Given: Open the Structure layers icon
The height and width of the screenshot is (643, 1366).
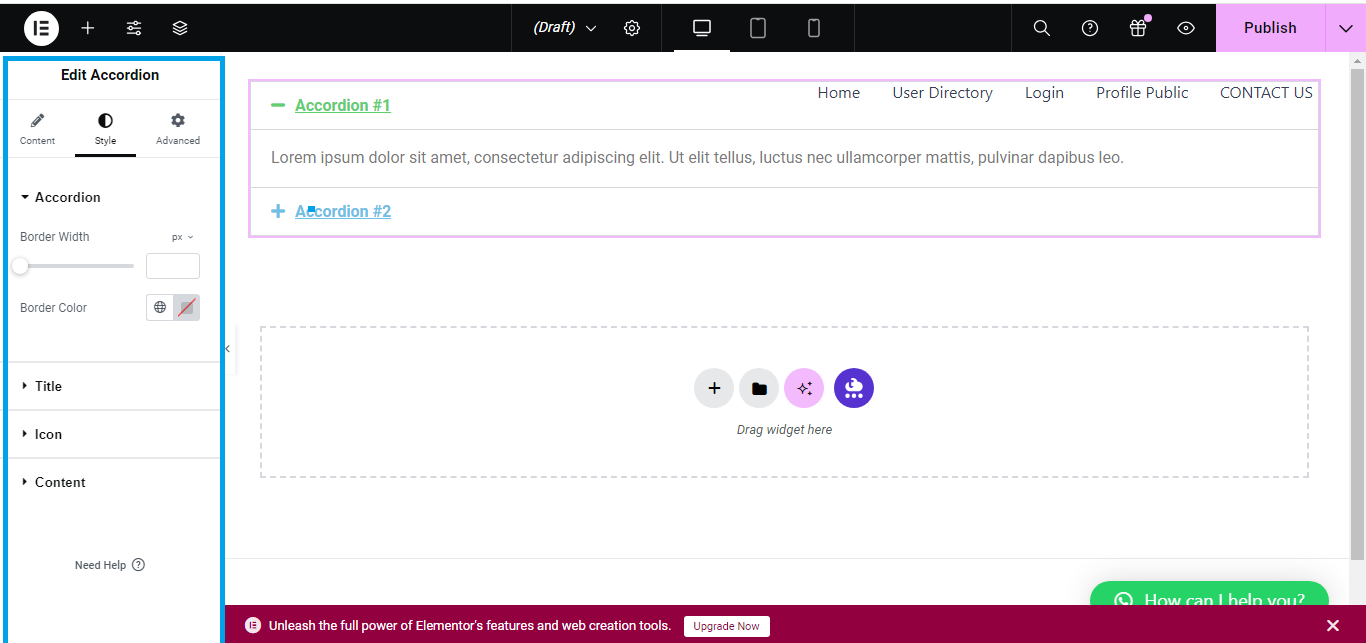Looking at the screenshot, I should 180,28.
